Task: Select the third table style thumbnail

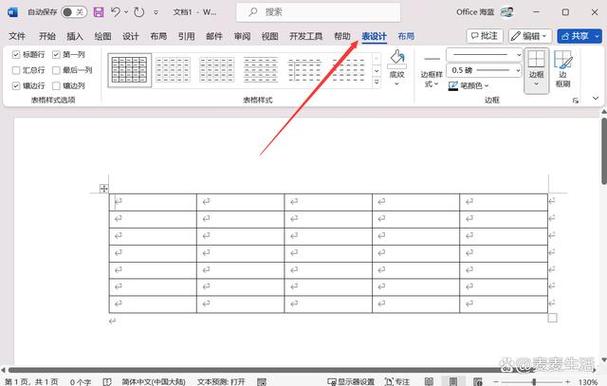Action: 217,70
